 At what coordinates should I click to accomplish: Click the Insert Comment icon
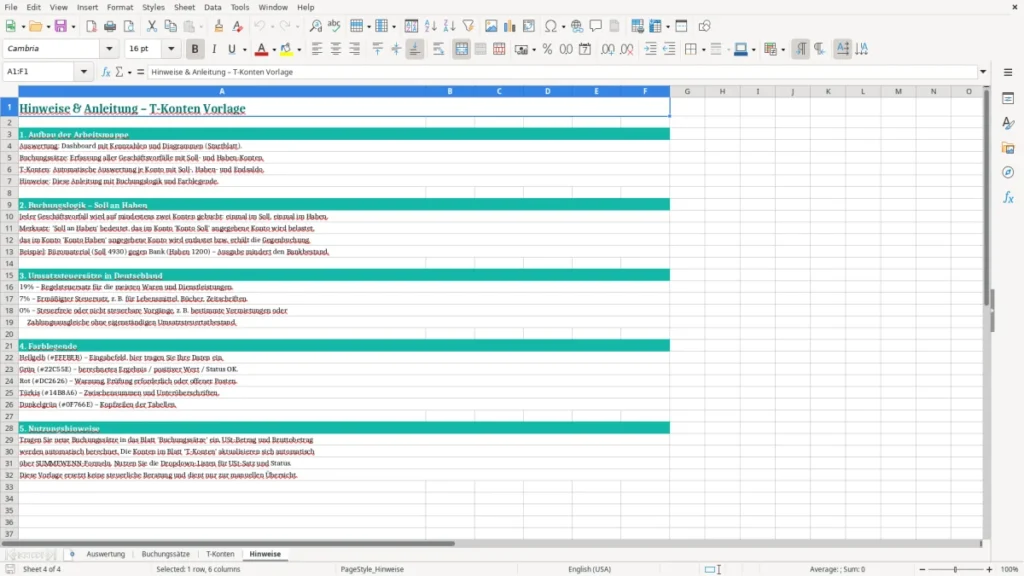(x=596, y=26)
